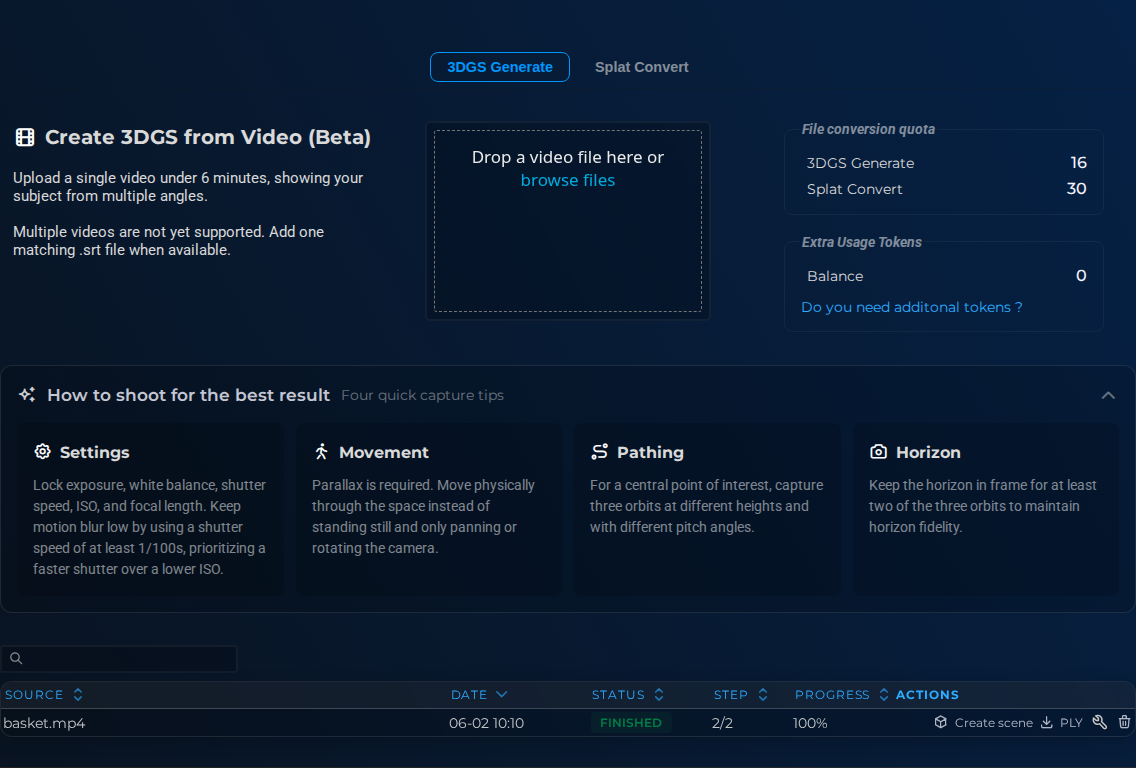Sort the table by Source column
Image resolution: width=1136 pixels, height=768 pixels.
coord(43,694)
